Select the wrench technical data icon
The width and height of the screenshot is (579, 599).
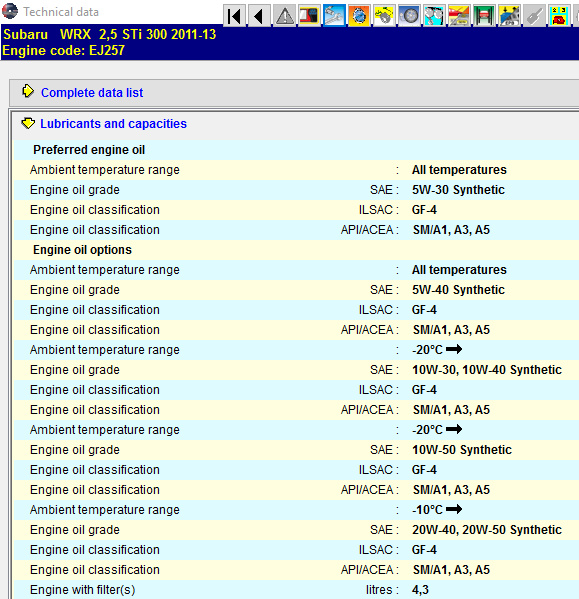334,16
